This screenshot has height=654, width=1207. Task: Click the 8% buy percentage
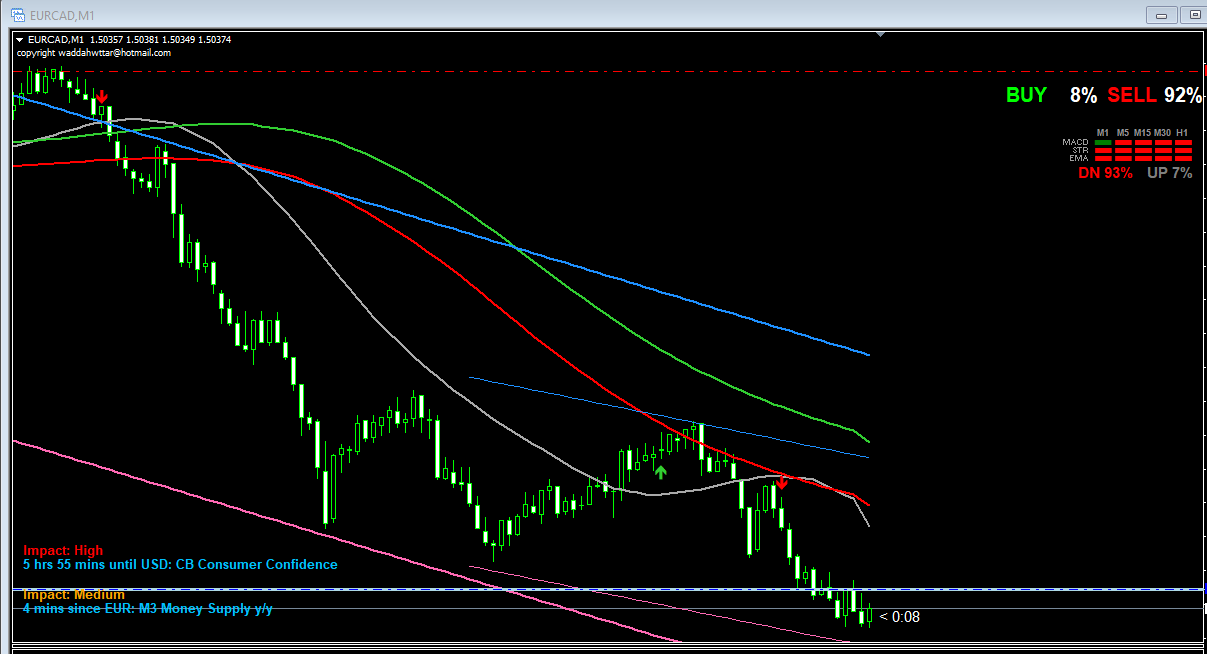[1083, 95]
